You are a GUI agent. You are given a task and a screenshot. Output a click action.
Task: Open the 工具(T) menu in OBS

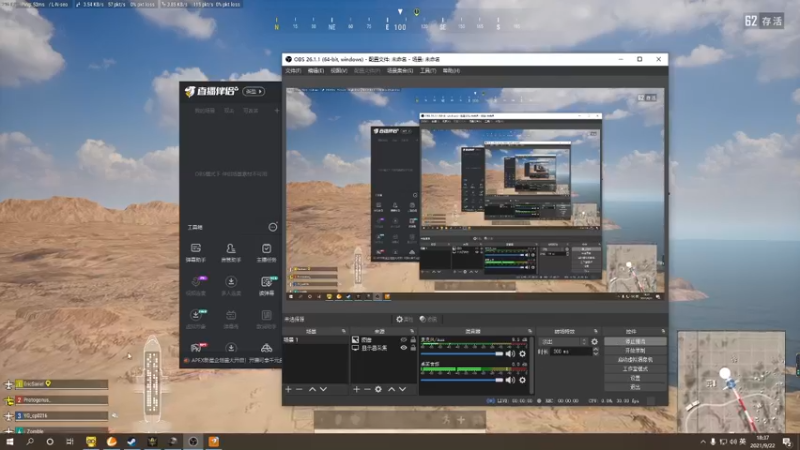pos(428,70)
